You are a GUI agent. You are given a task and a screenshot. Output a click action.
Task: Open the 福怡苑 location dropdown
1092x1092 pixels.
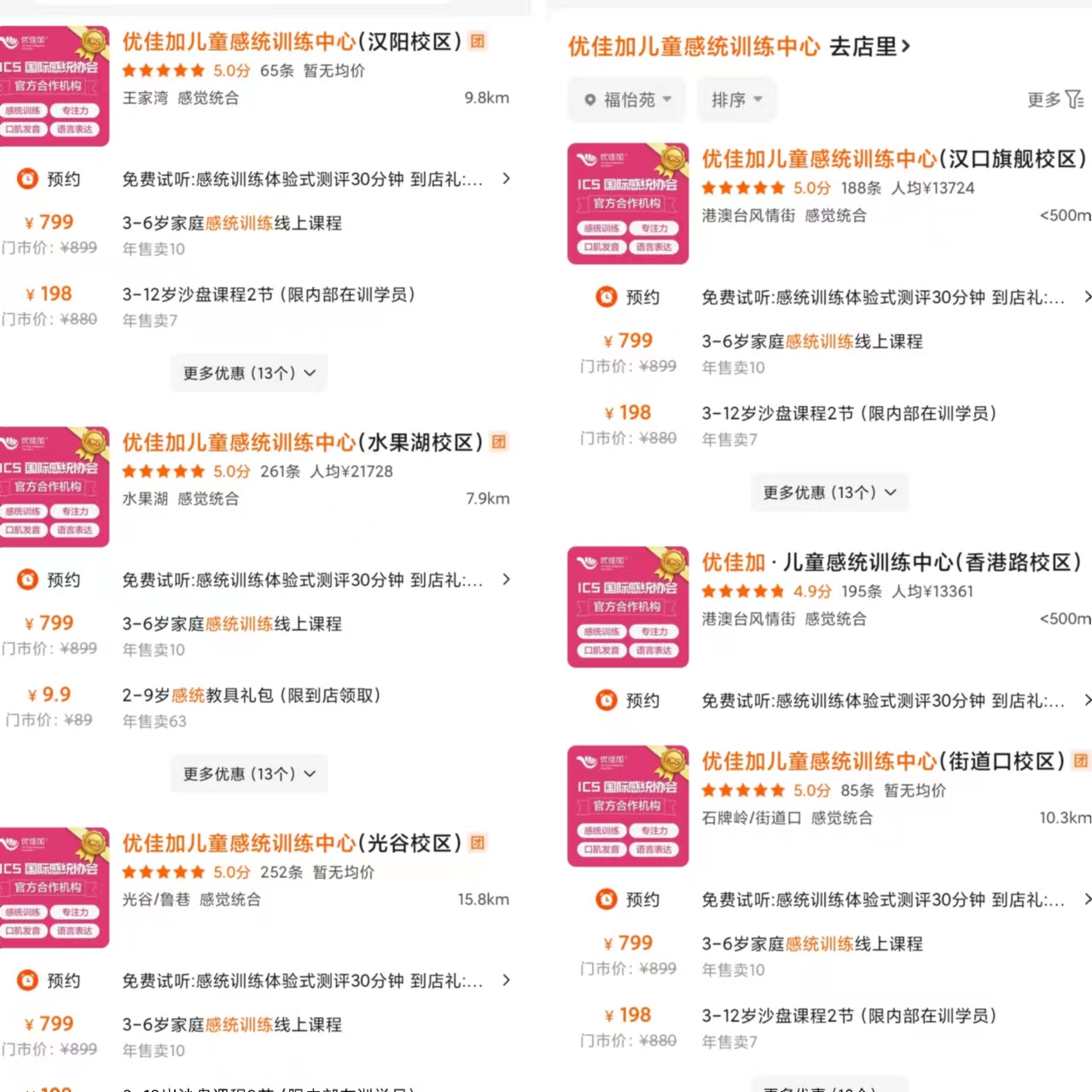pos(628,100)
